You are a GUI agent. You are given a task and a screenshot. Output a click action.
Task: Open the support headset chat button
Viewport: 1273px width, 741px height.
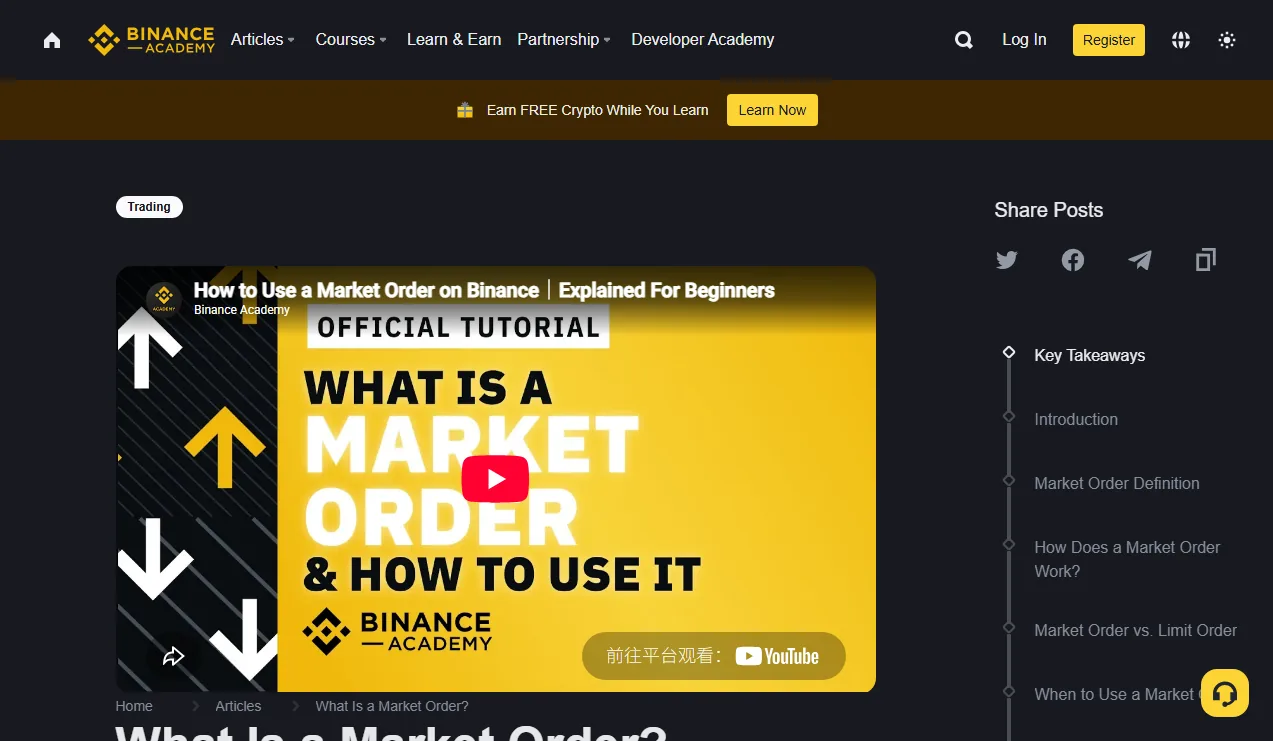[x=1225, y=693]
